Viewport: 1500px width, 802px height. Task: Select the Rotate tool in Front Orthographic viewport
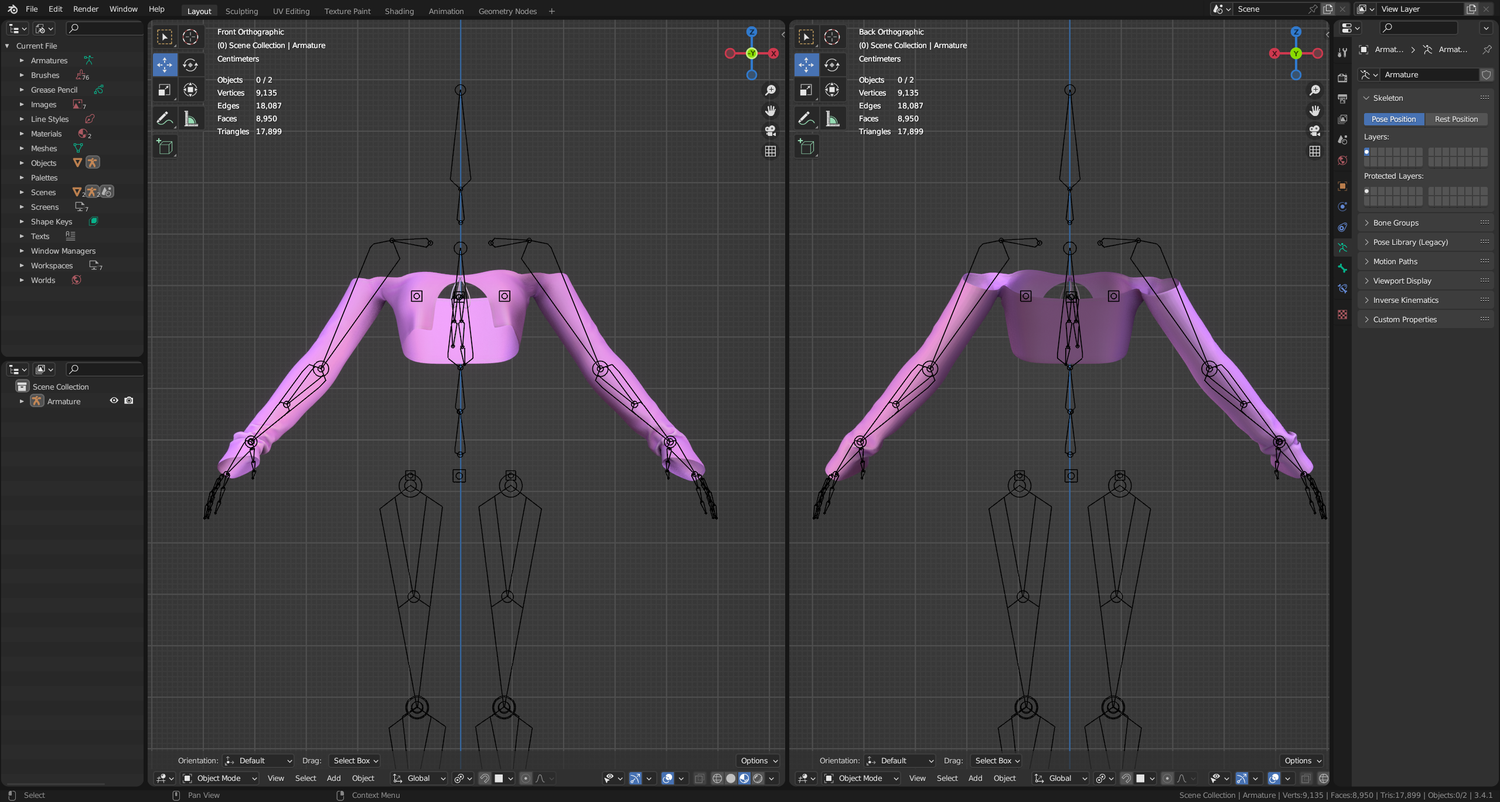click(190, 64)
